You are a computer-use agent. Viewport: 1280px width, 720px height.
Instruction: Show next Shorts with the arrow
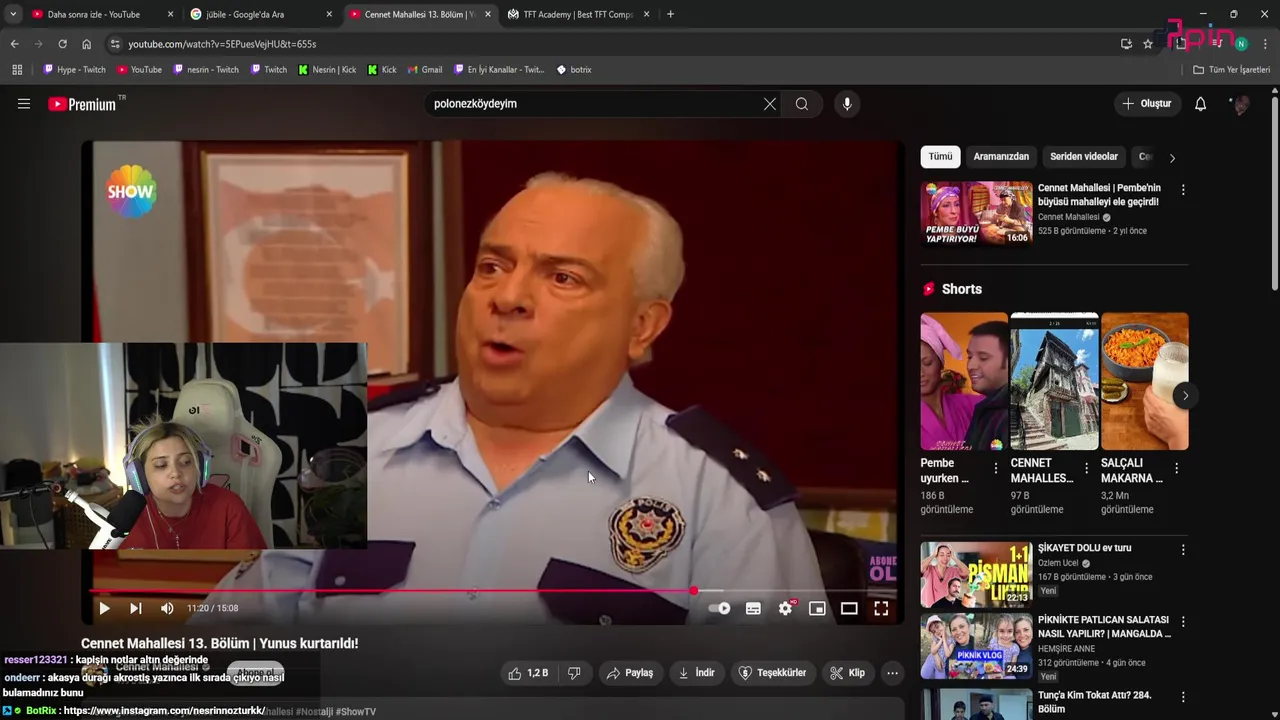pos(1185,396)
